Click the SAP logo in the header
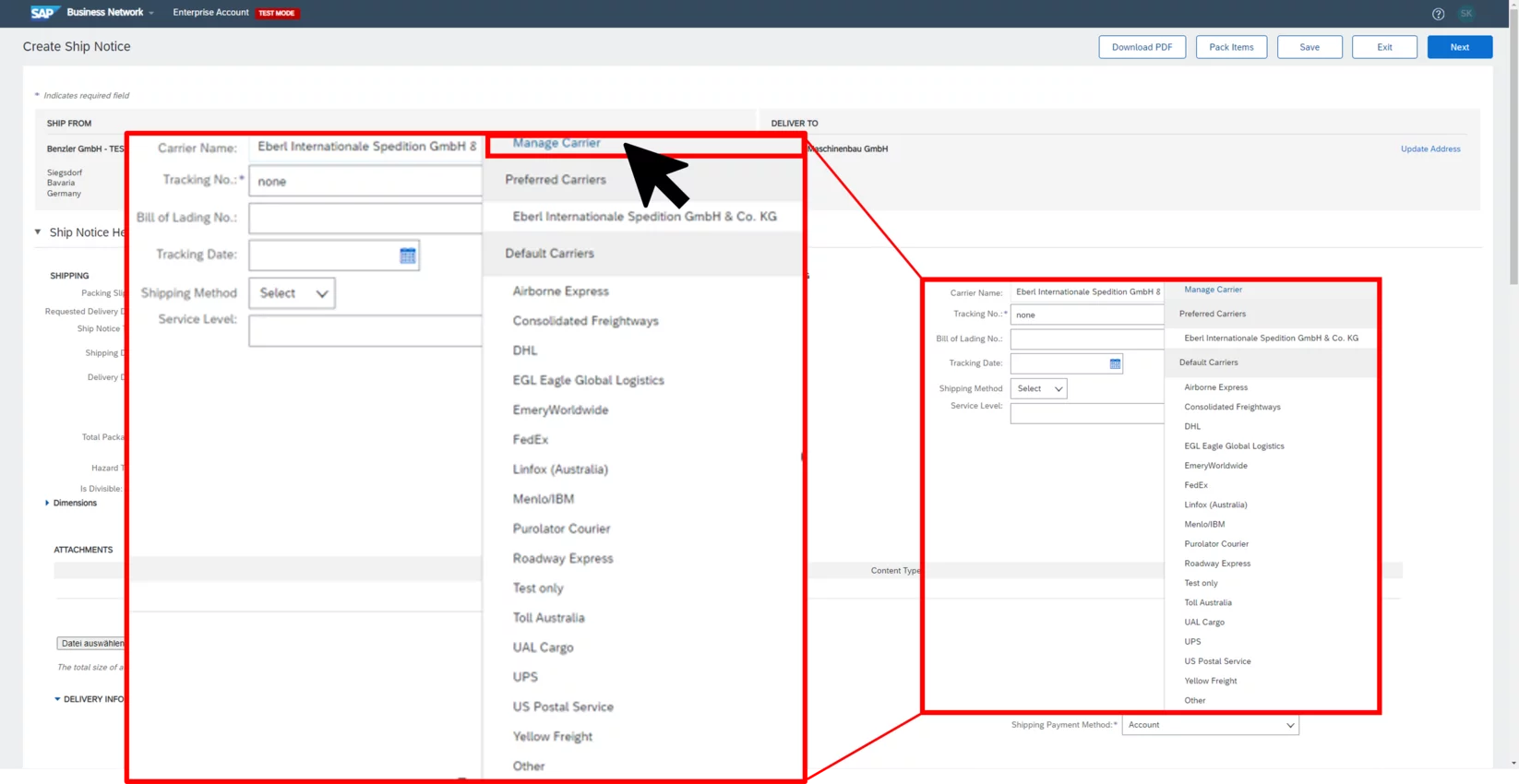This screenshot has width=1519, height=784. [43, 12]
